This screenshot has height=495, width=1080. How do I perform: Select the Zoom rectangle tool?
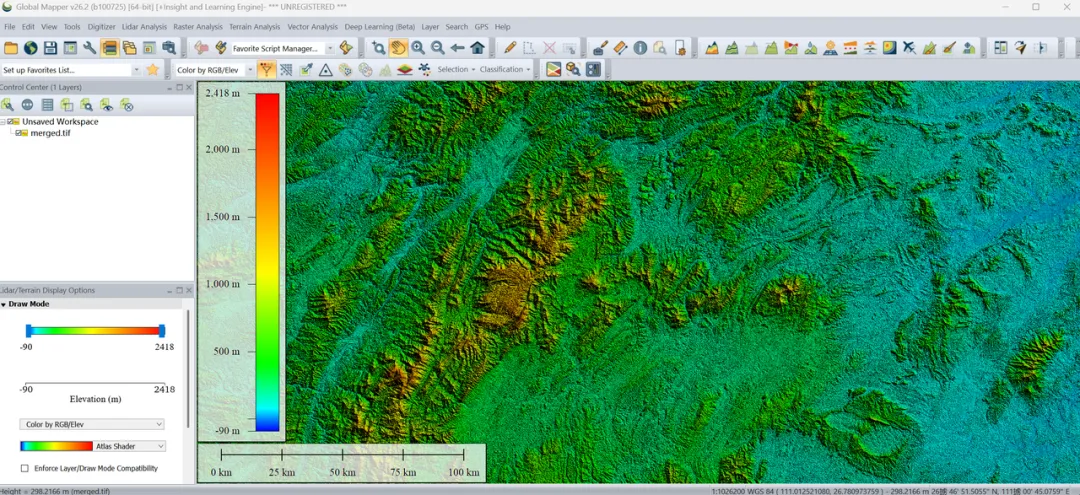point(378,48)
